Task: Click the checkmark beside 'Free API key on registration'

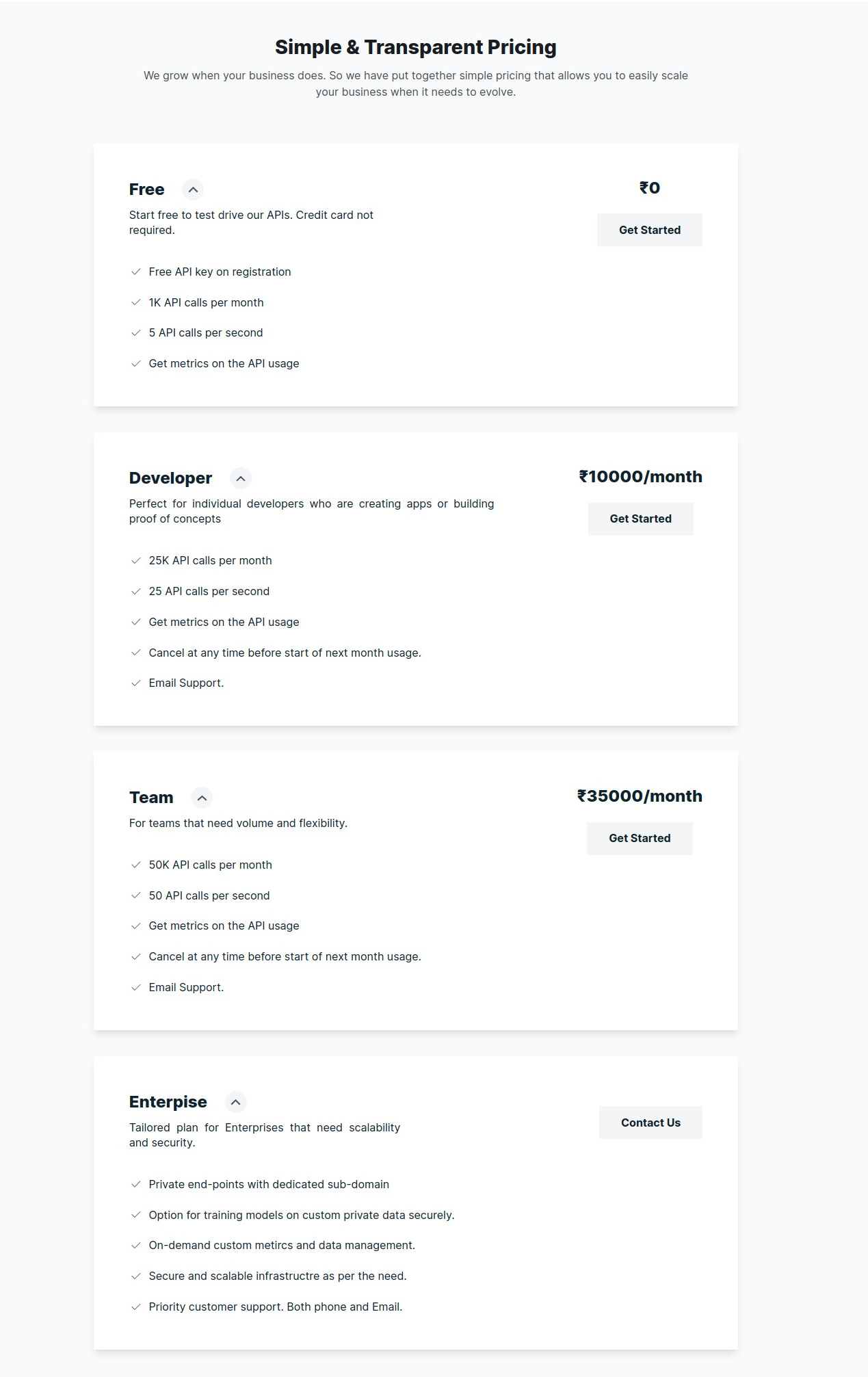Action: 135,272
